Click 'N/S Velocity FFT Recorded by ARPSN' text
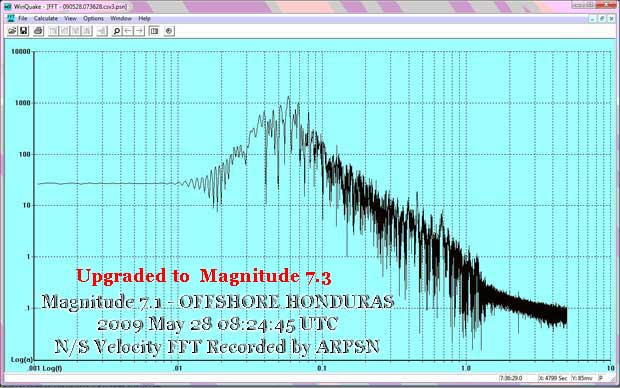Image resolution: width=620 pixels, height=388 pixels. pos(217,347)
